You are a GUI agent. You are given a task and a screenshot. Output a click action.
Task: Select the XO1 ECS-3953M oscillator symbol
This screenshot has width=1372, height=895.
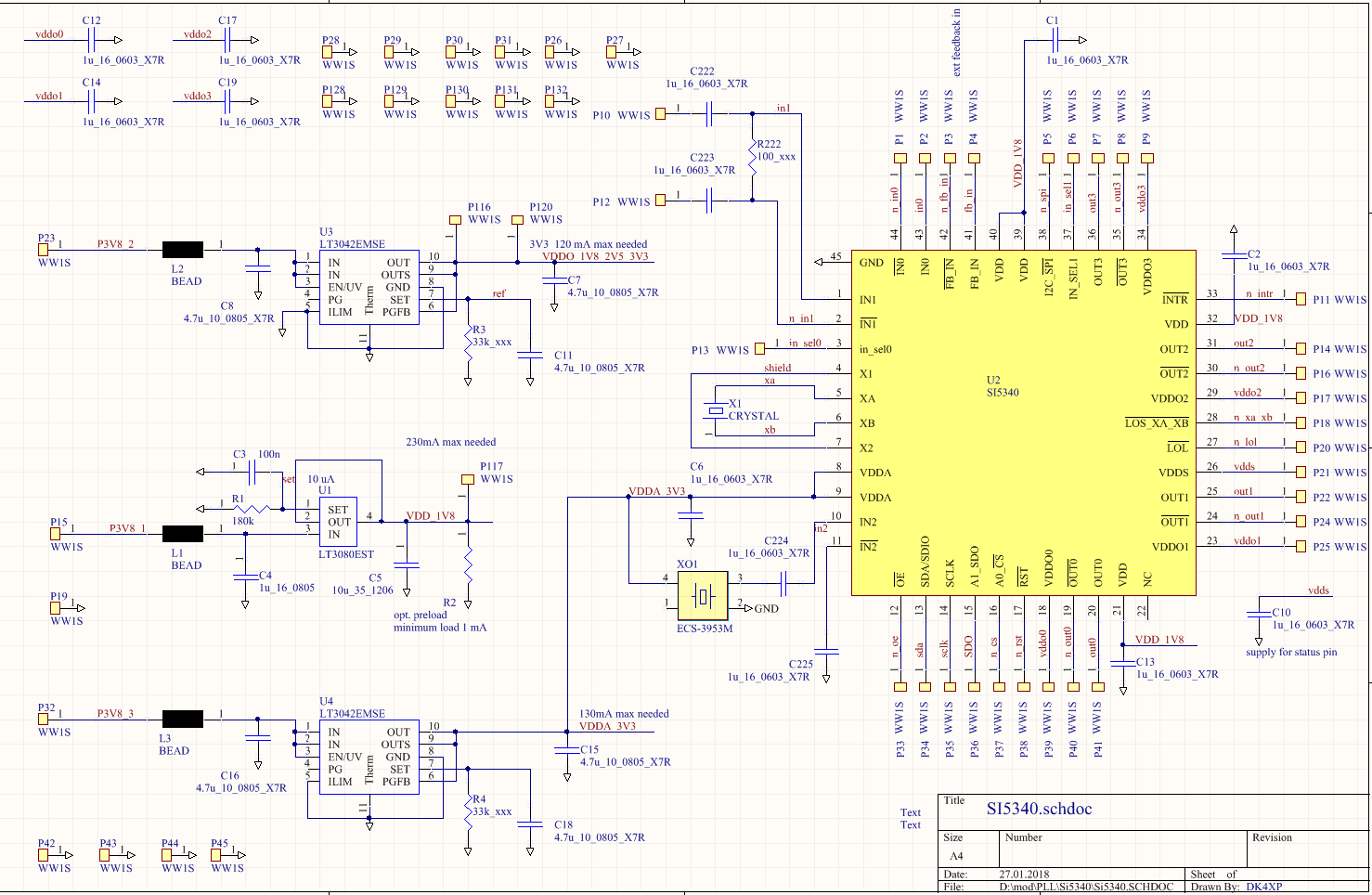pos(703,595)
